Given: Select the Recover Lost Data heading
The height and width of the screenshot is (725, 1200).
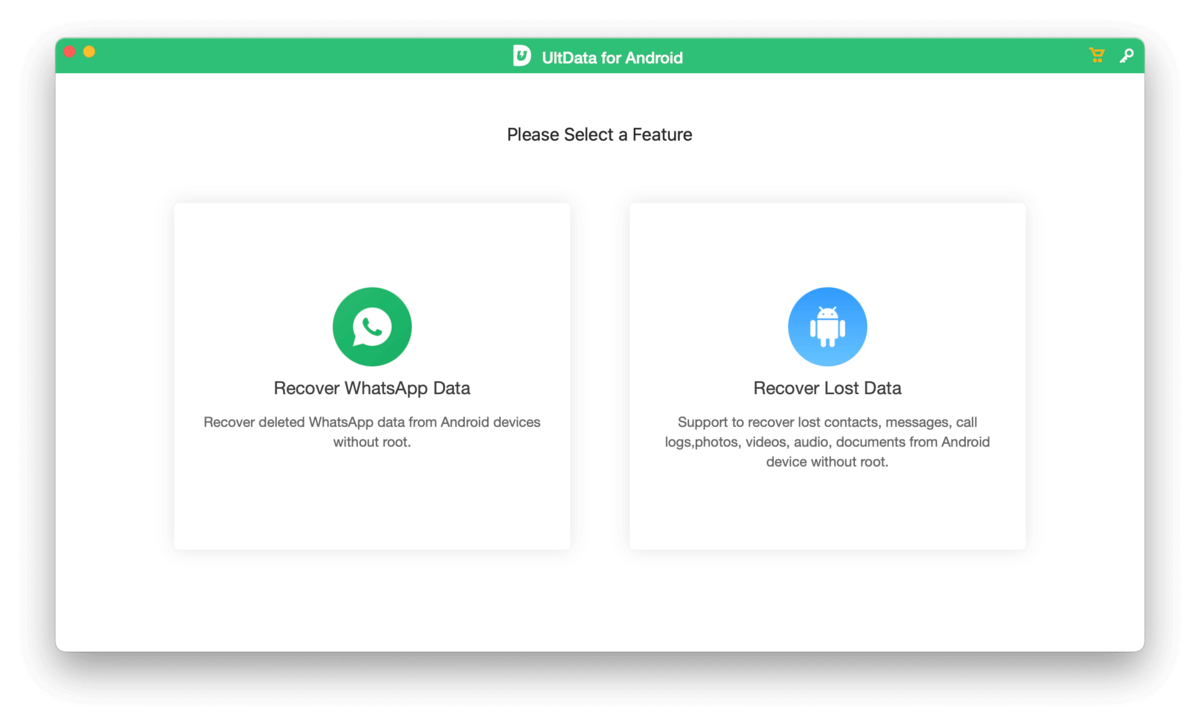Looking at the screenshot, I should 827,388.
